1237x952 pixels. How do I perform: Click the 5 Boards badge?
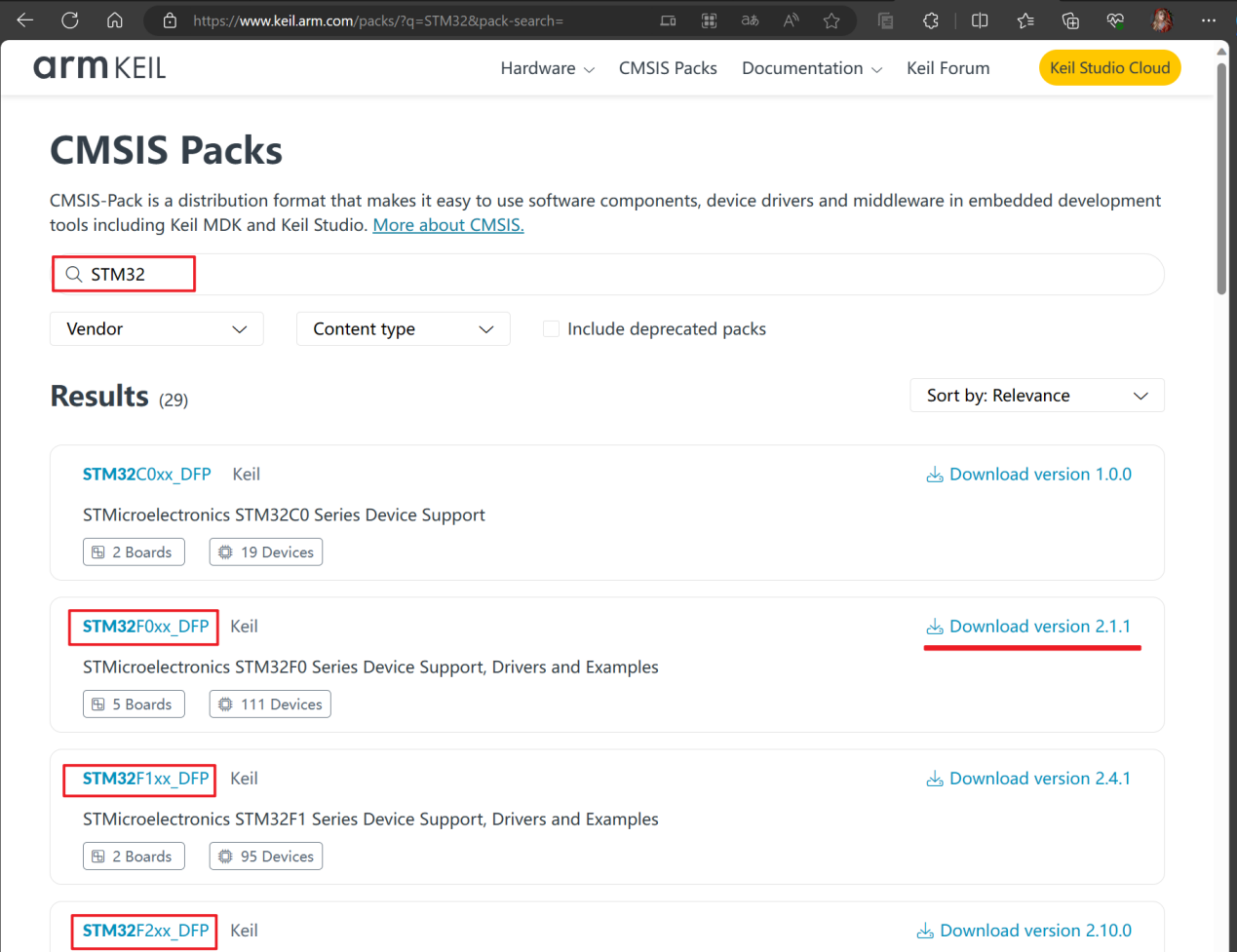[134, 704]
